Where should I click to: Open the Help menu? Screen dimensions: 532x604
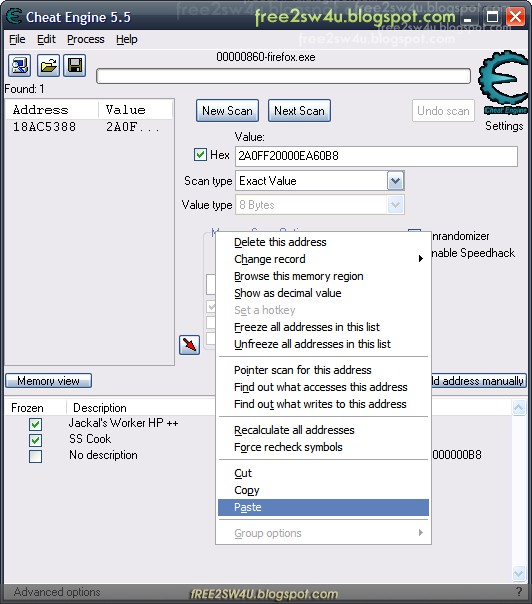coord(127,39)
